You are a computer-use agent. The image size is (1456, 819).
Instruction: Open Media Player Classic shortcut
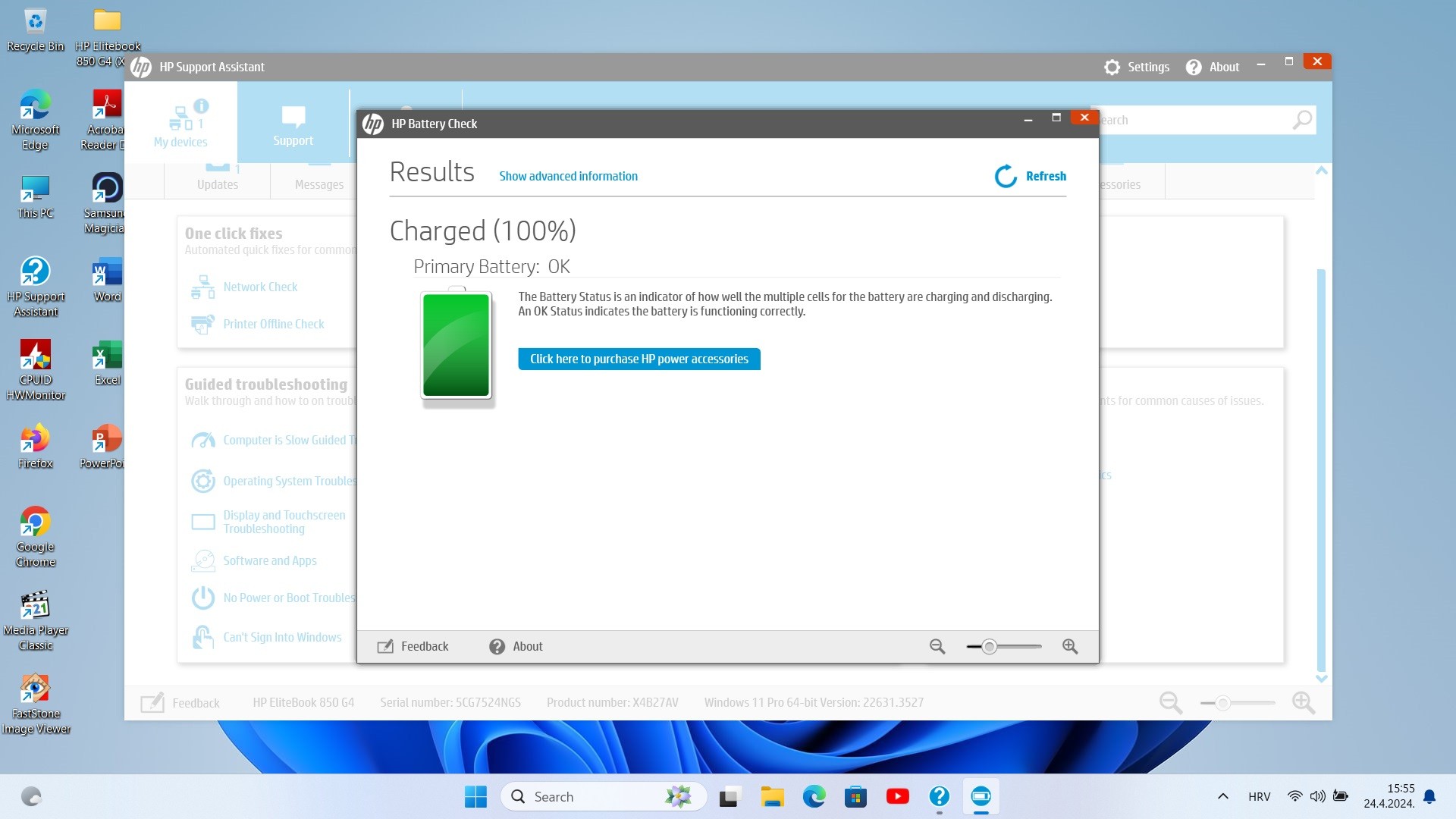[35, 620]
